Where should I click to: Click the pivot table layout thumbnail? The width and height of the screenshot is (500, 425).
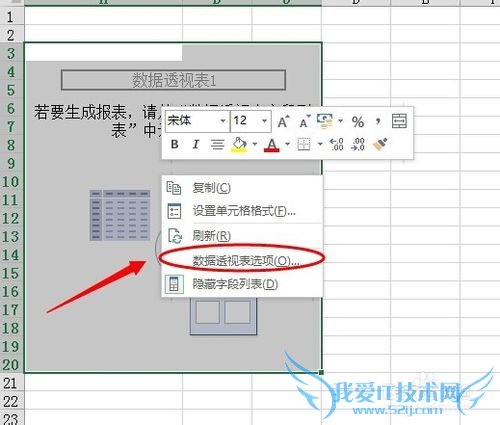click(120, 215)
